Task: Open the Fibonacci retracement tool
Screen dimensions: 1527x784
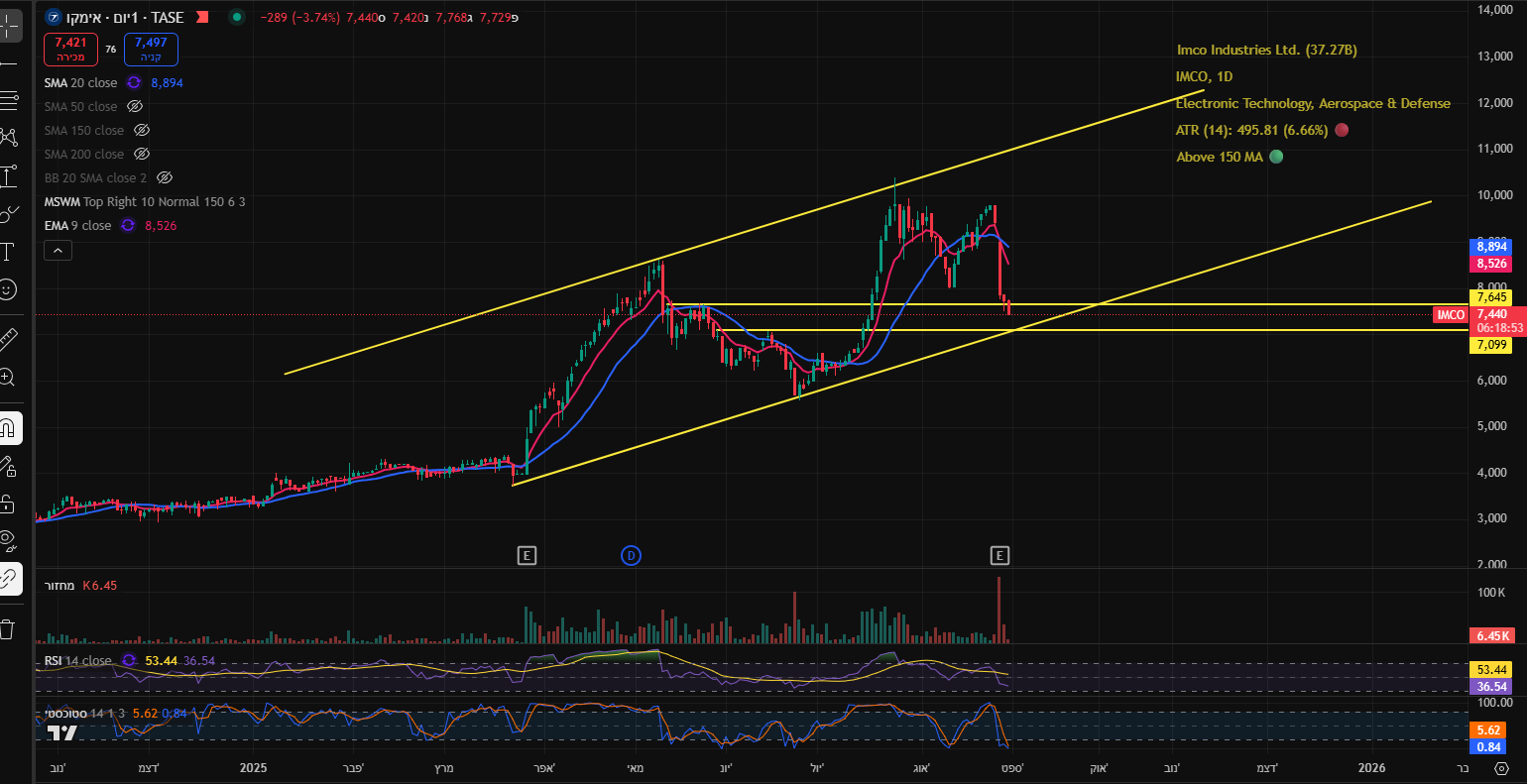Action: point(8,99)
